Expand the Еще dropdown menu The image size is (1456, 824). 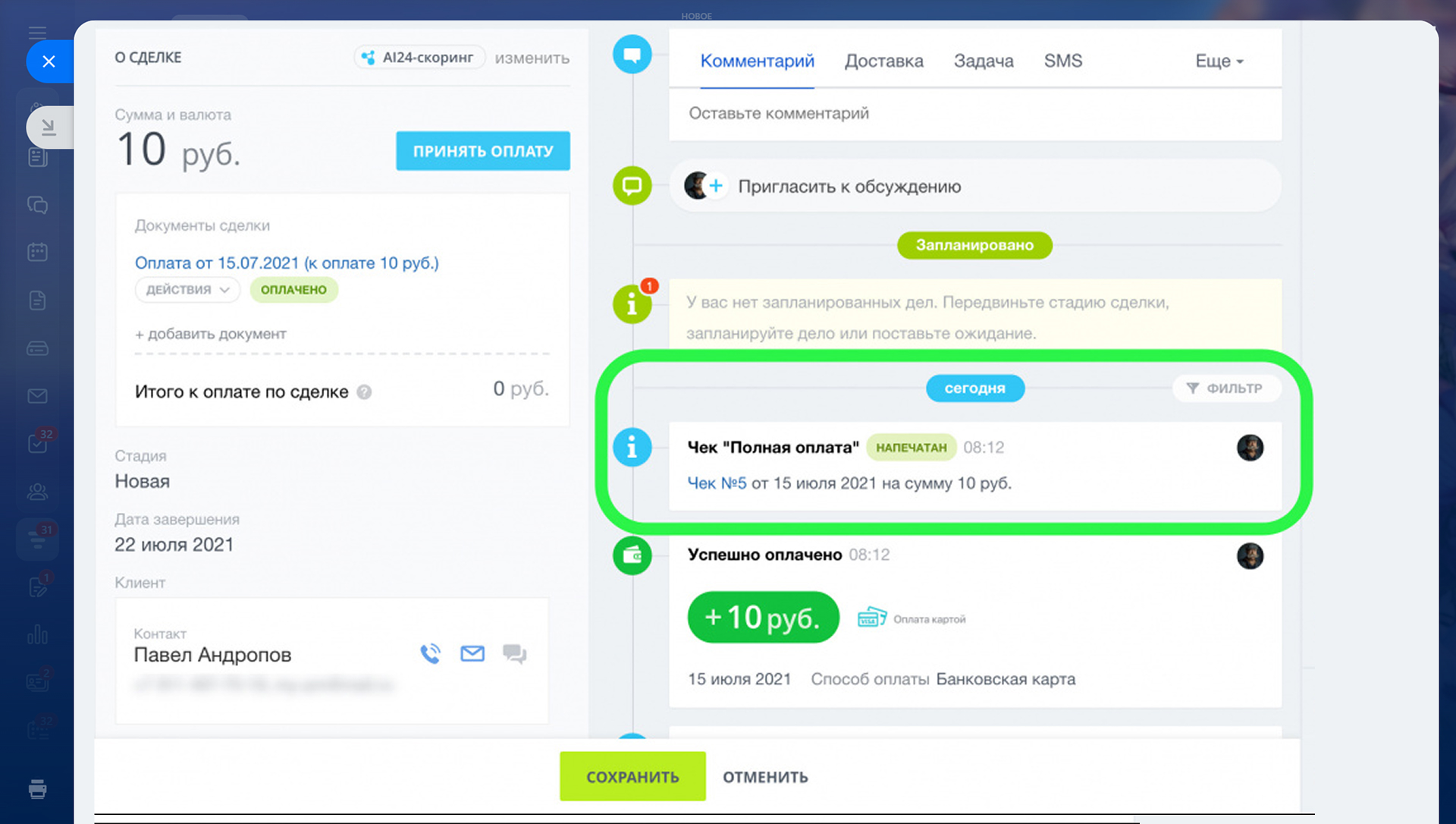click(1219, 61)
